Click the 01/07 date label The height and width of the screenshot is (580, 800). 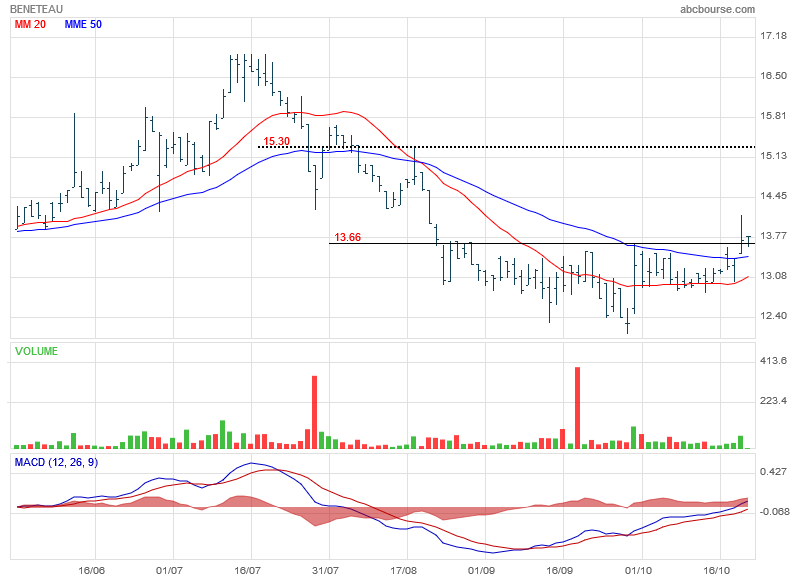click(x=169, y=570)
